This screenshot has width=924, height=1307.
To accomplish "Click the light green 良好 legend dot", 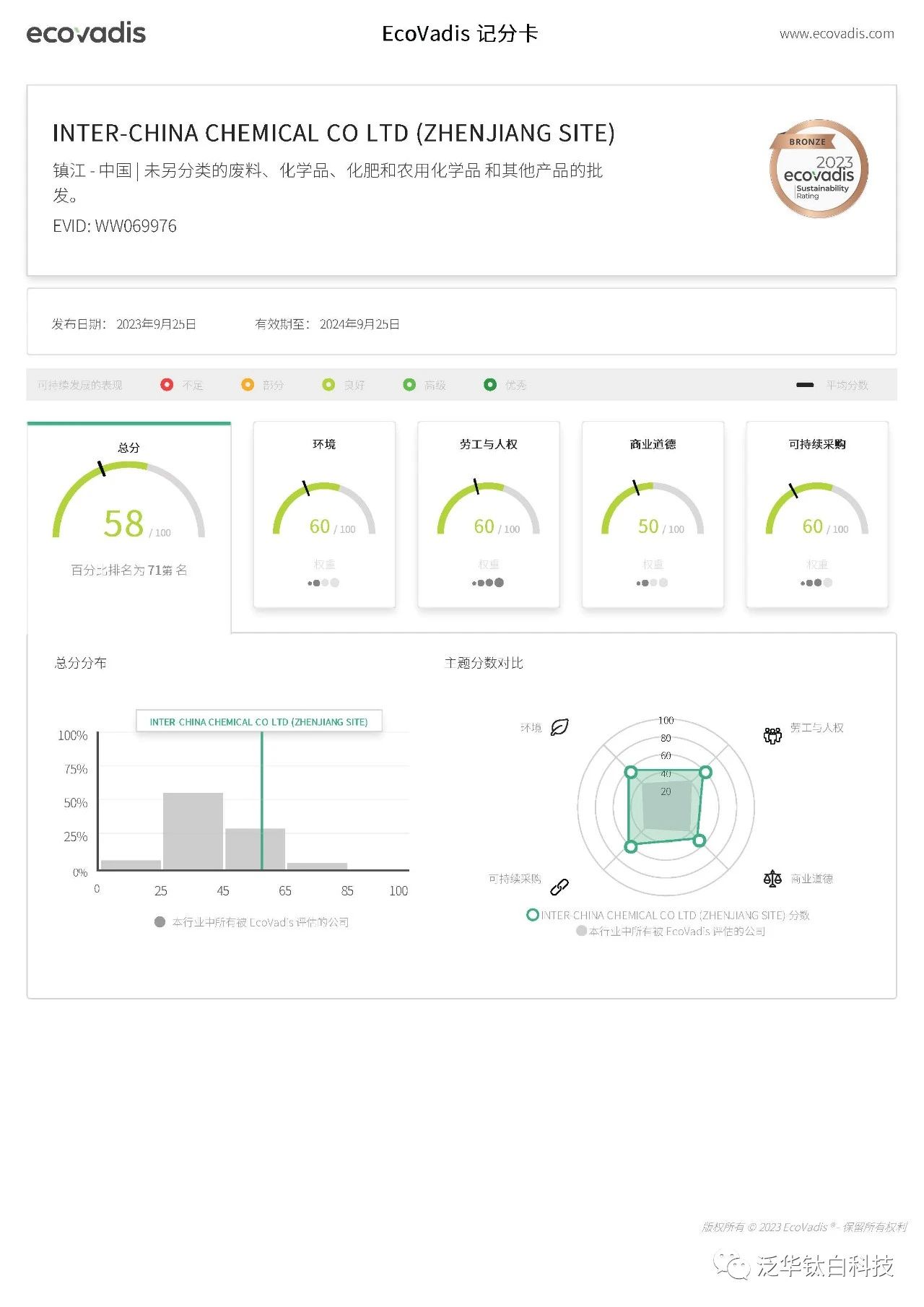I will tap(328, 385).
